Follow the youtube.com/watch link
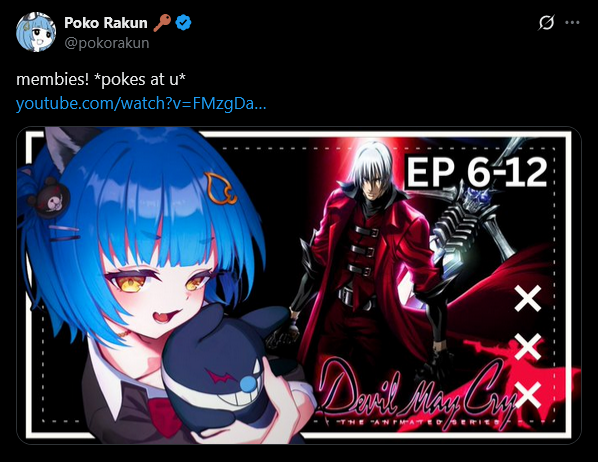This screenshot has height=462, width=598. (141, 103)
